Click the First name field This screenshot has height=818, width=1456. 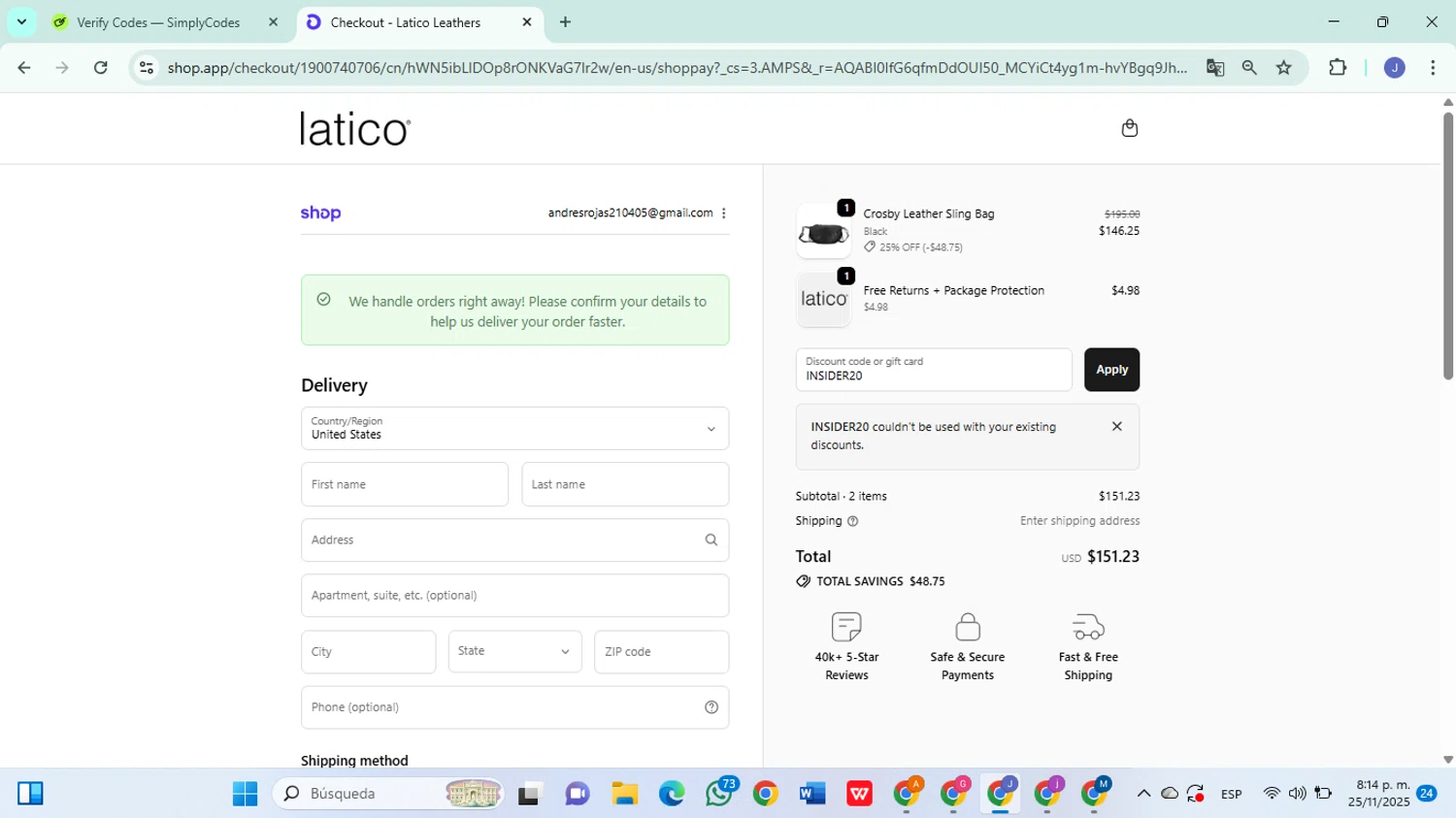[x=405, y=484]
